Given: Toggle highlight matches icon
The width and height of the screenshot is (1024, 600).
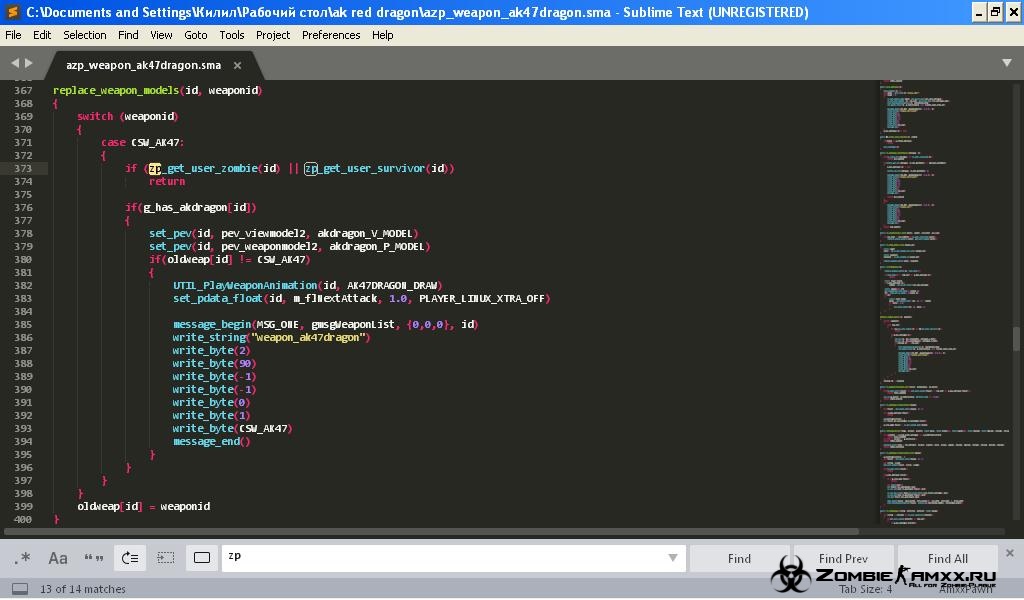Looking at the screenshot, I should pyautogui.click(x=202, y=558).
